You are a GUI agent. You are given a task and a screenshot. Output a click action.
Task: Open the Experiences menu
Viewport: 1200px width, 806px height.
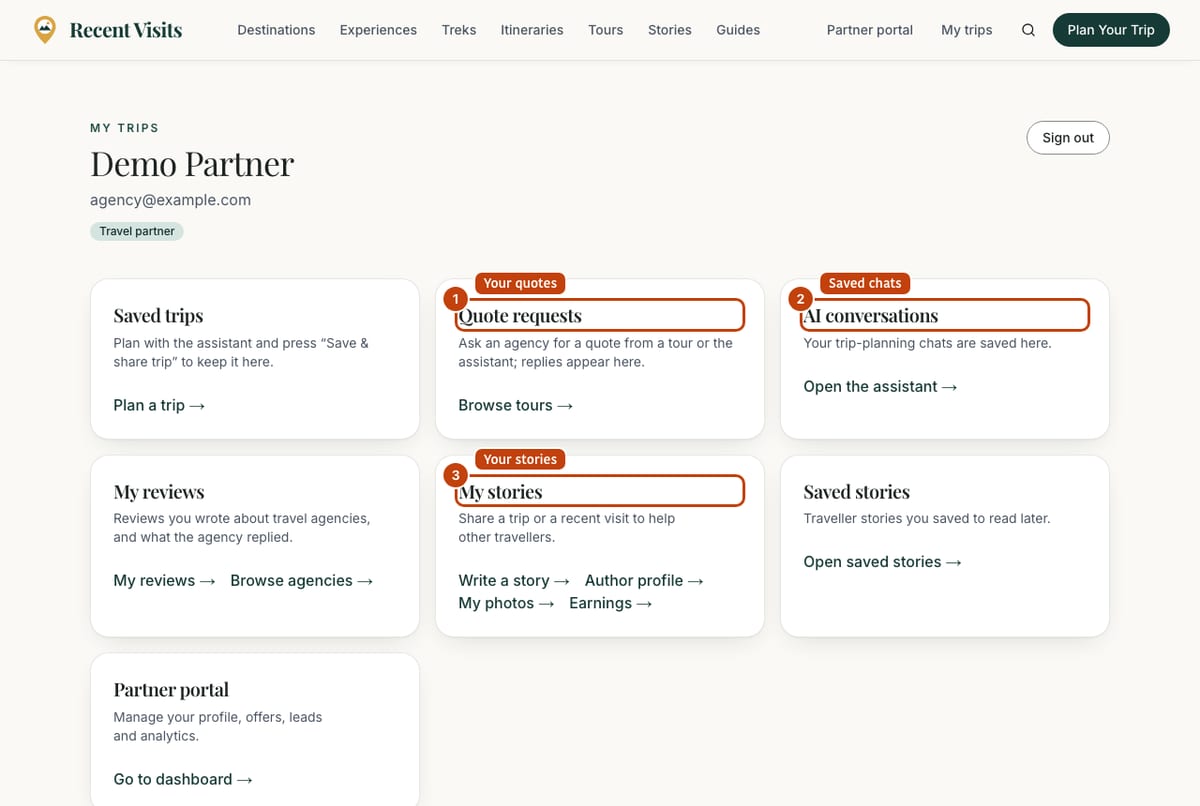(x=378, y=30)
